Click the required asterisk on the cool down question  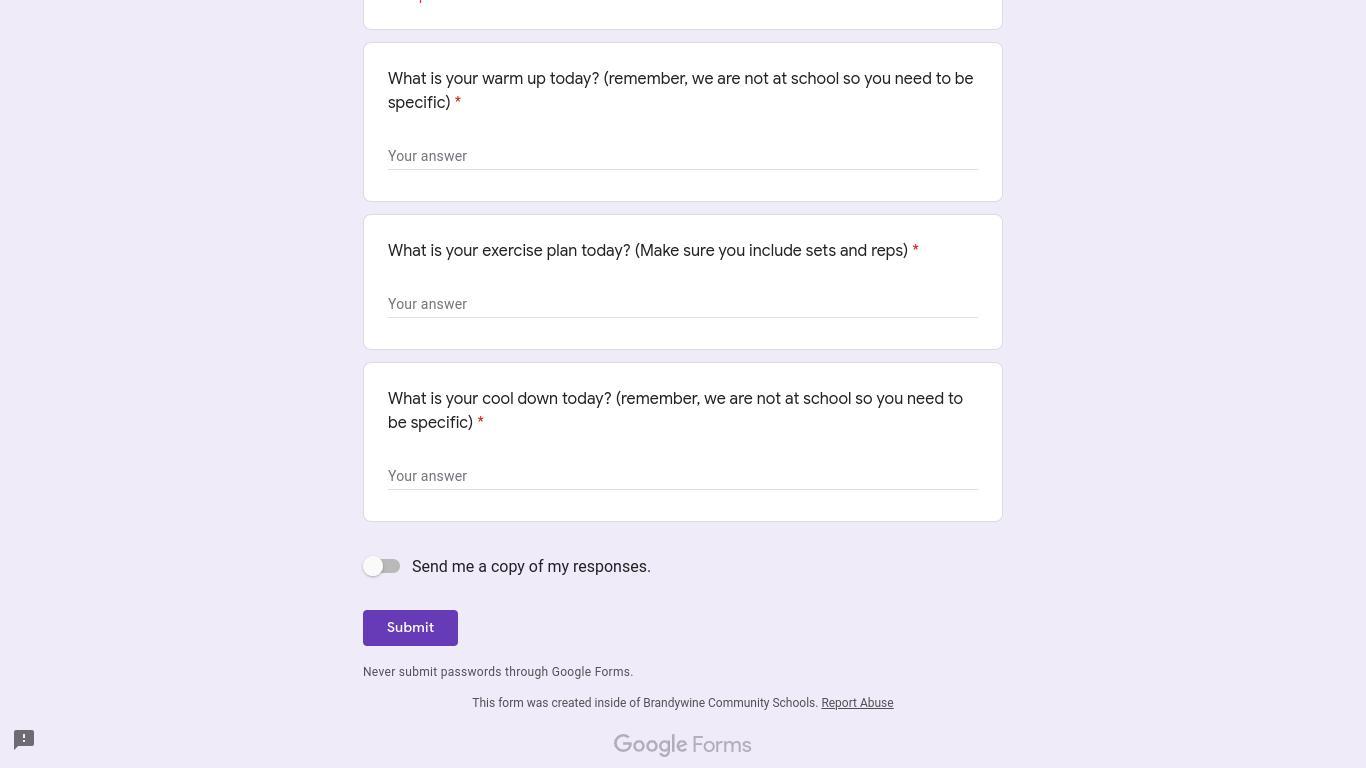480,422
